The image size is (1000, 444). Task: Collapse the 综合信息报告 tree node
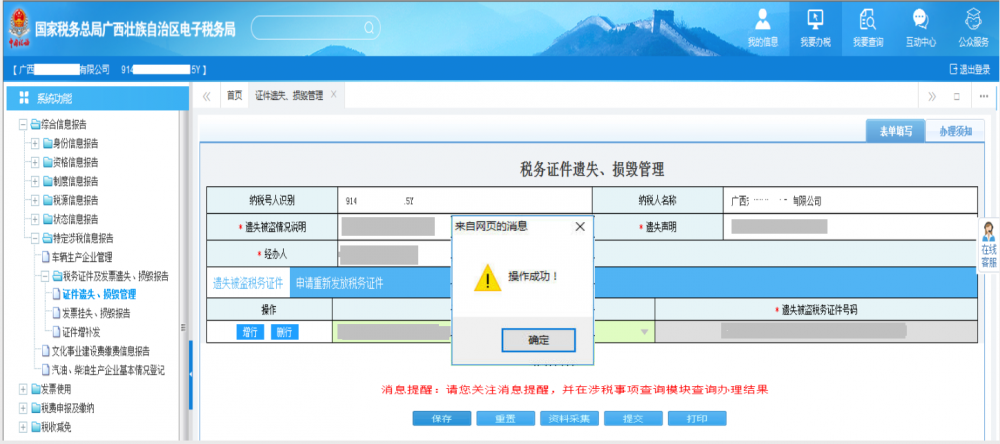click(22, 125)
